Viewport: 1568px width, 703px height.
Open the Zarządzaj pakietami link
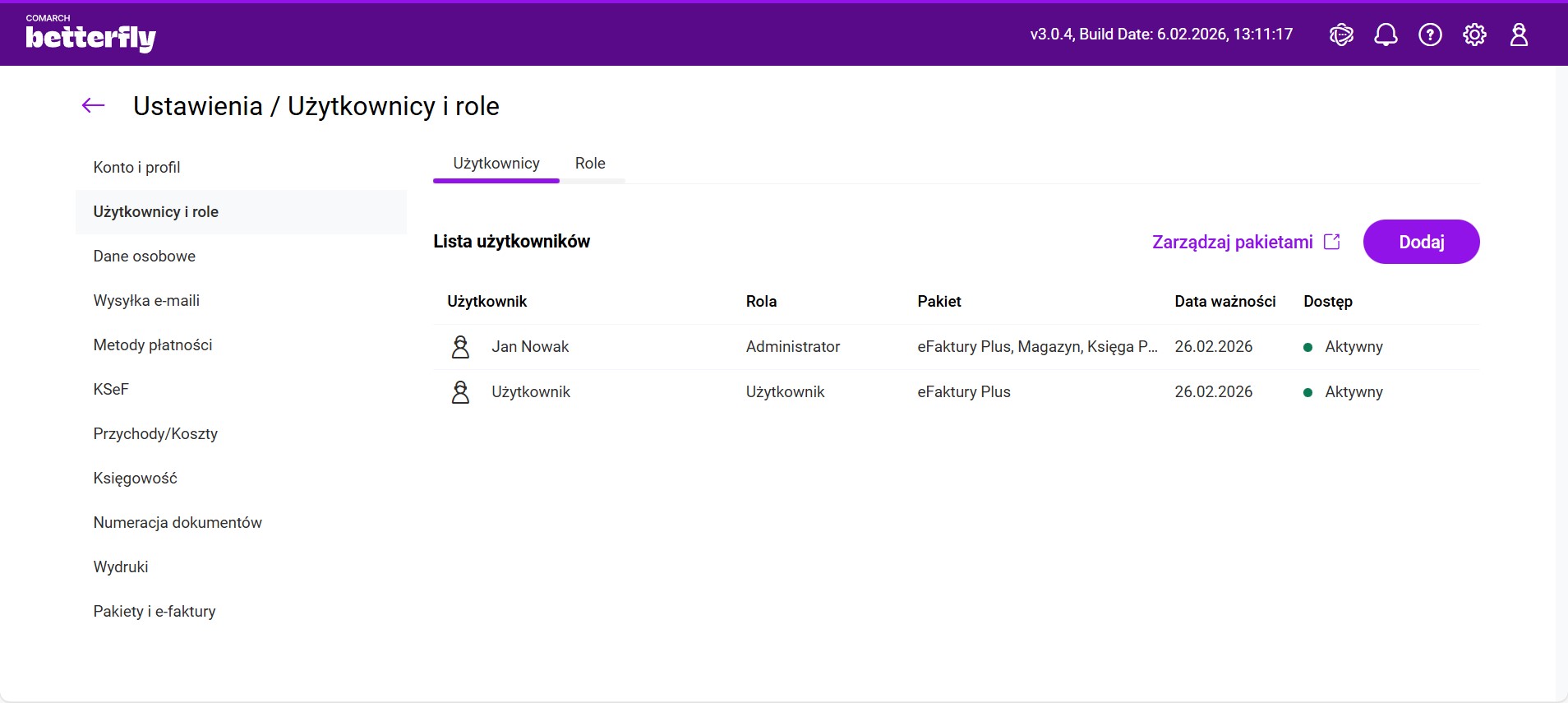pyautogui.click(x=1232, y=242)
